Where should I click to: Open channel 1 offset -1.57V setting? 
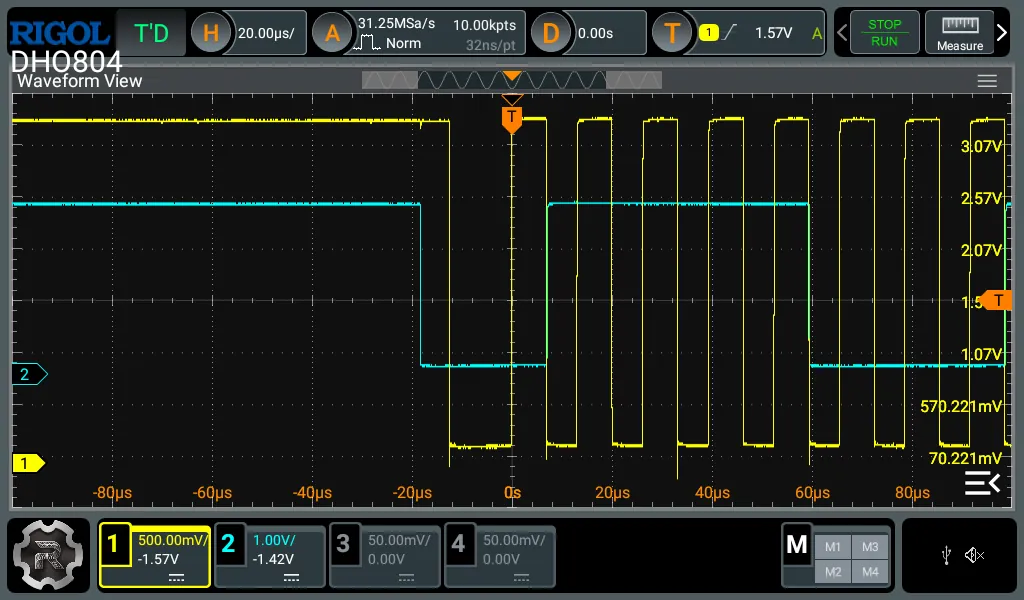coord(157,559)
